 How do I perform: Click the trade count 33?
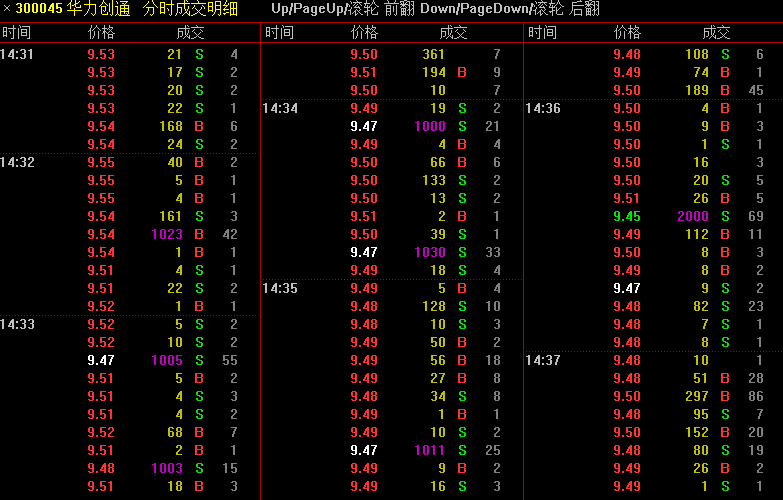pyautogui.click(x=493, y=252)
